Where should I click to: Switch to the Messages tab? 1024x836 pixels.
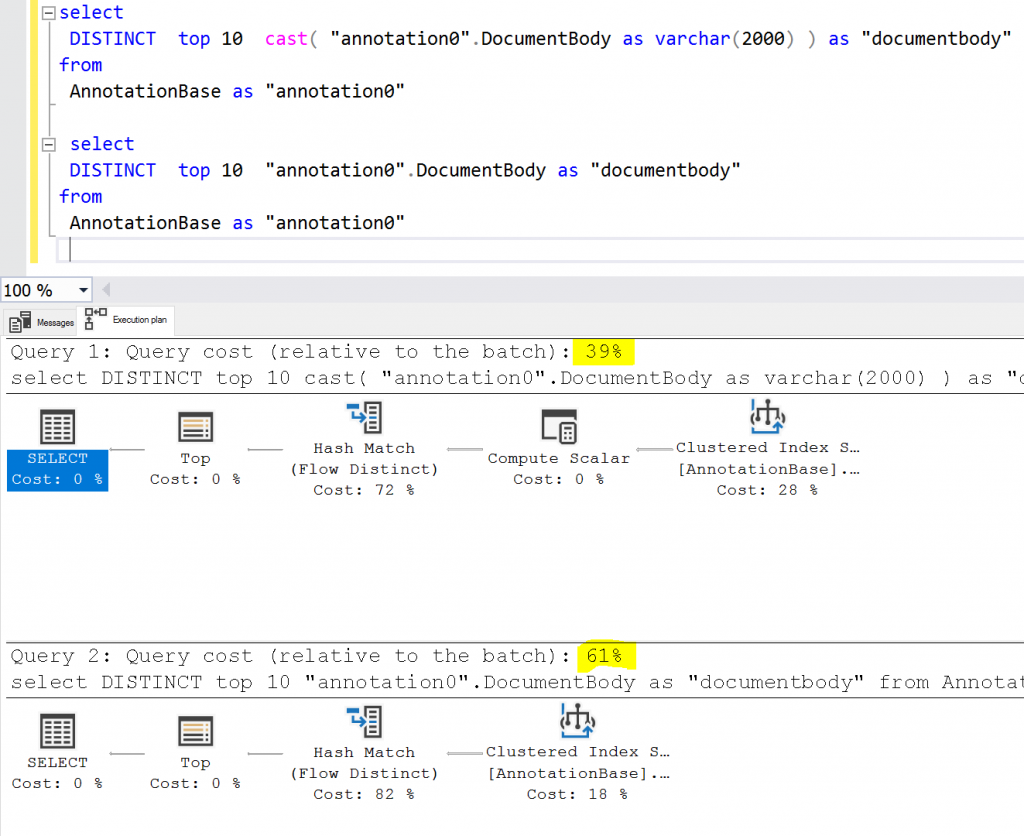pyautogui.click(x=44, y=322)
